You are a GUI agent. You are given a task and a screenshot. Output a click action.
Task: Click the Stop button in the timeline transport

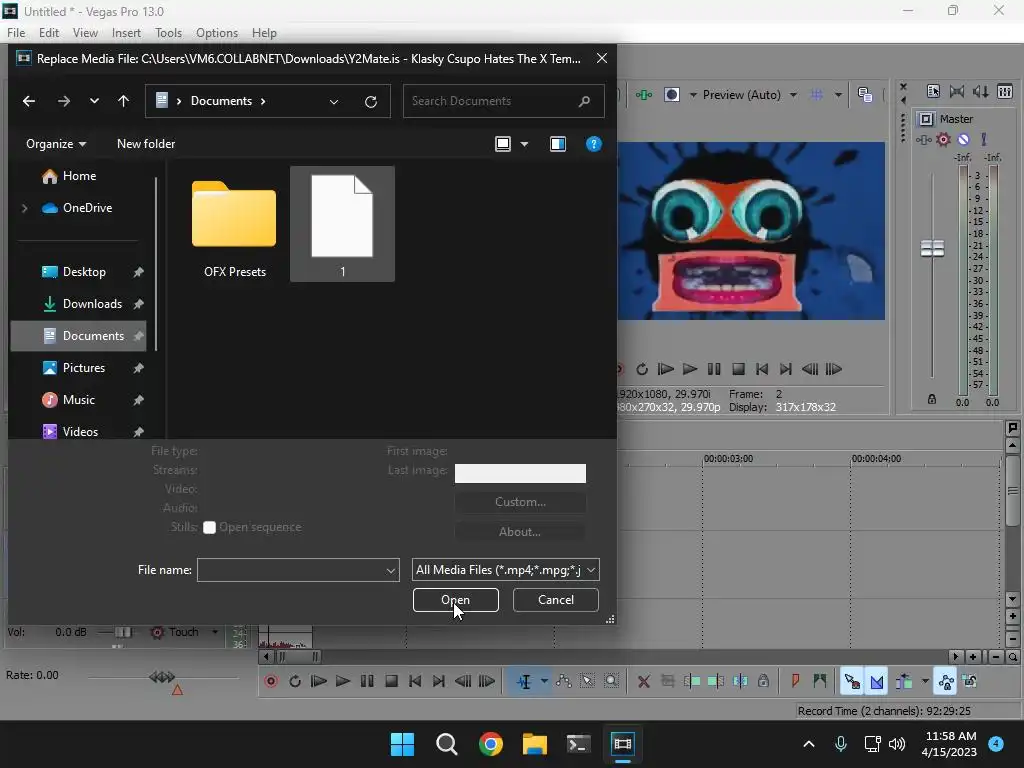click(391, 681)
